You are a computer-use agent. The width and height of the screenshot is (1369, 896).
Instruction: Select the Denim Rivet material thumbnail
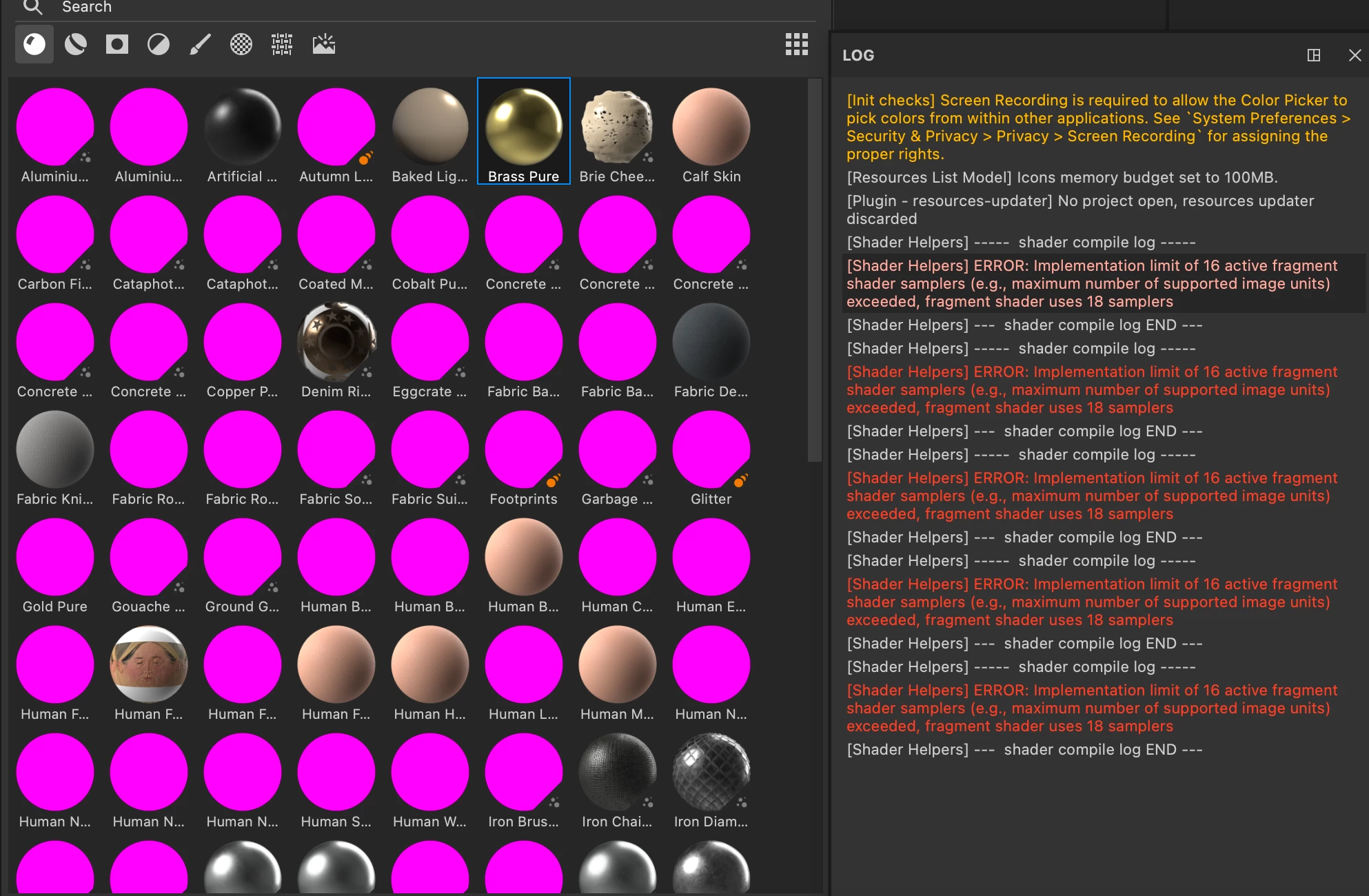pos(336,343)
